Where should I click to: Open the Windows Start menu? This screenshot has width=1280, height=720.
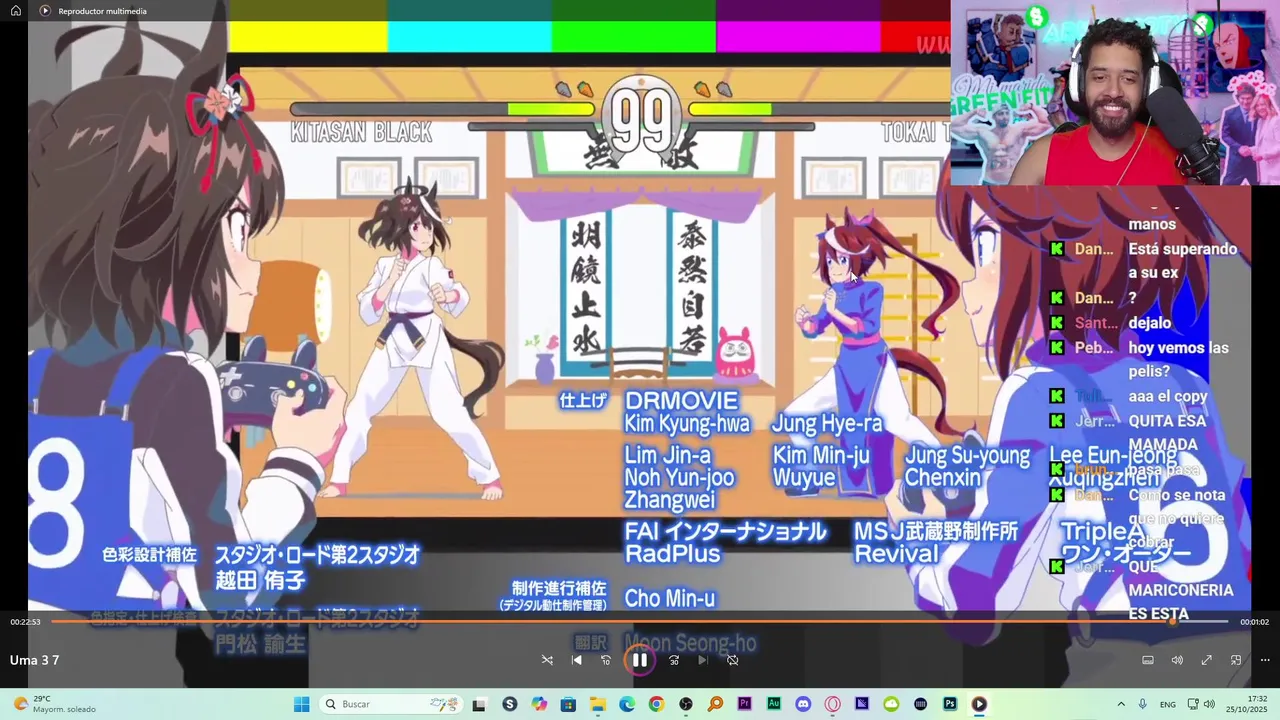(x=301, y=704)
